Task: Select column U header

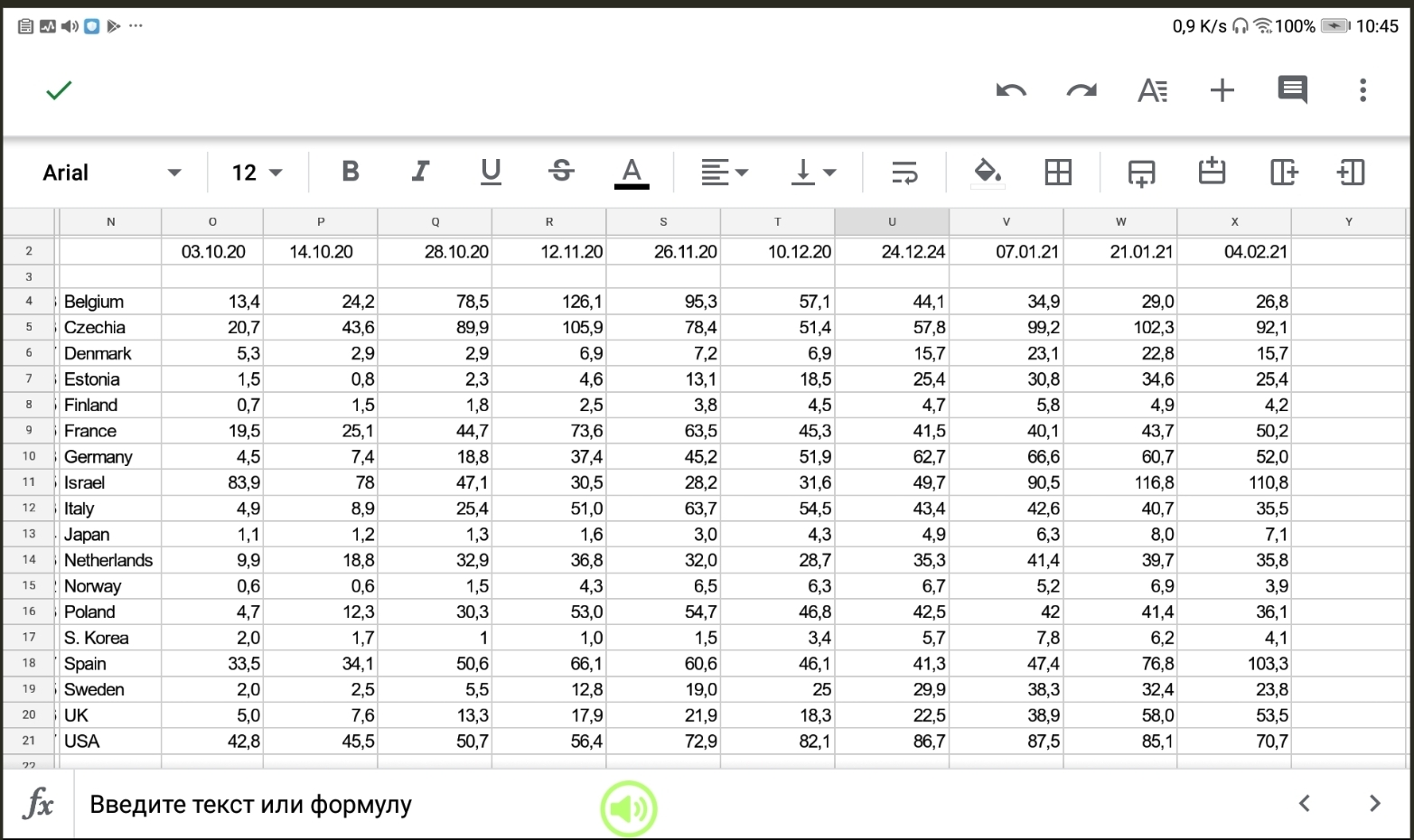Action: [x=892, y=221]
